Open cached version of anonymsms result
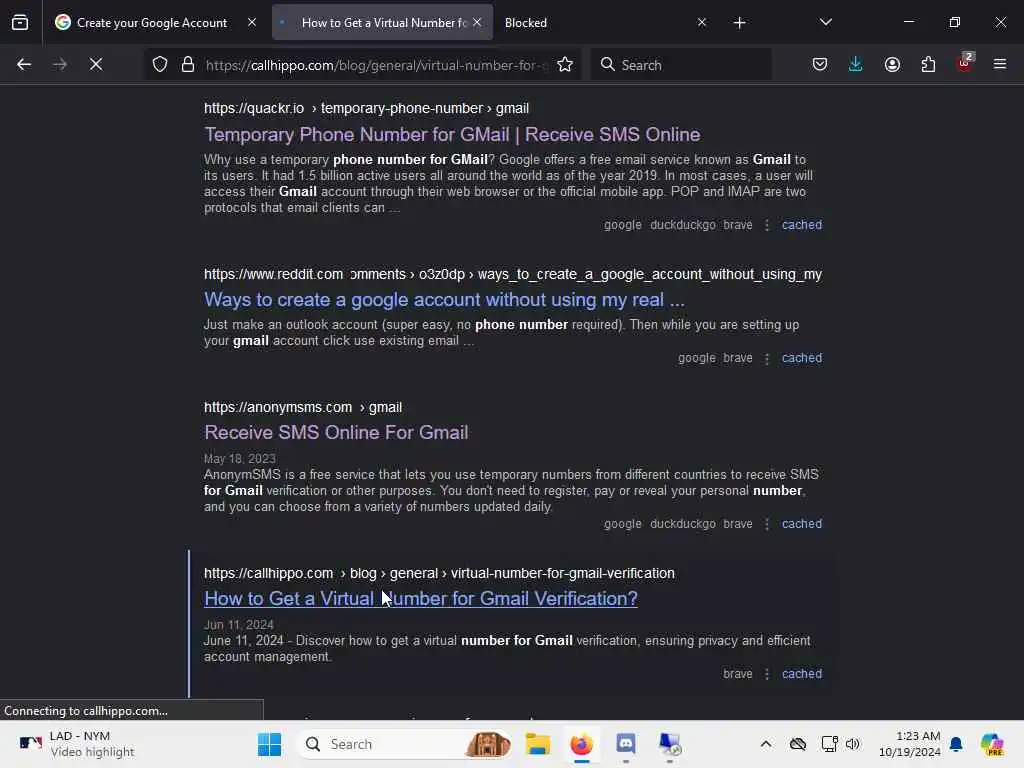 (802, 524)
